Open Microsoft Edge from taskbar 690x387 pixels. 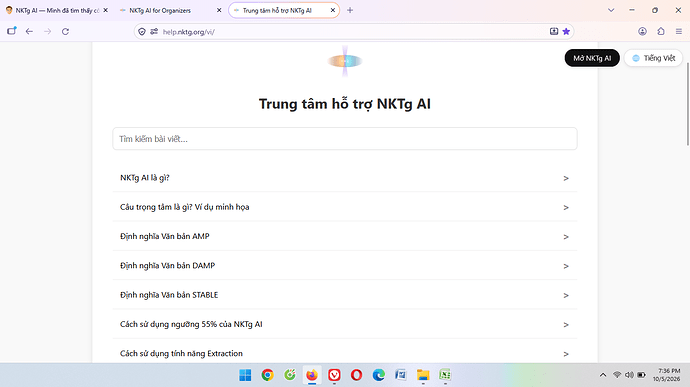[x=378, y=375]
